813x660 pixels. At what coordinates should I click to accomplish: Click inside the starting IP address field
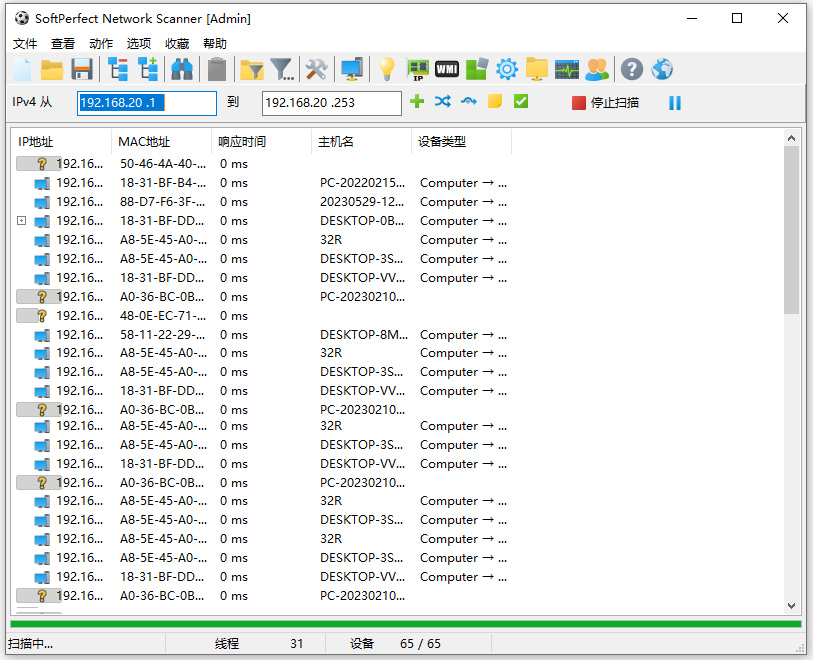pyautogui.click(x=145, y=101)
